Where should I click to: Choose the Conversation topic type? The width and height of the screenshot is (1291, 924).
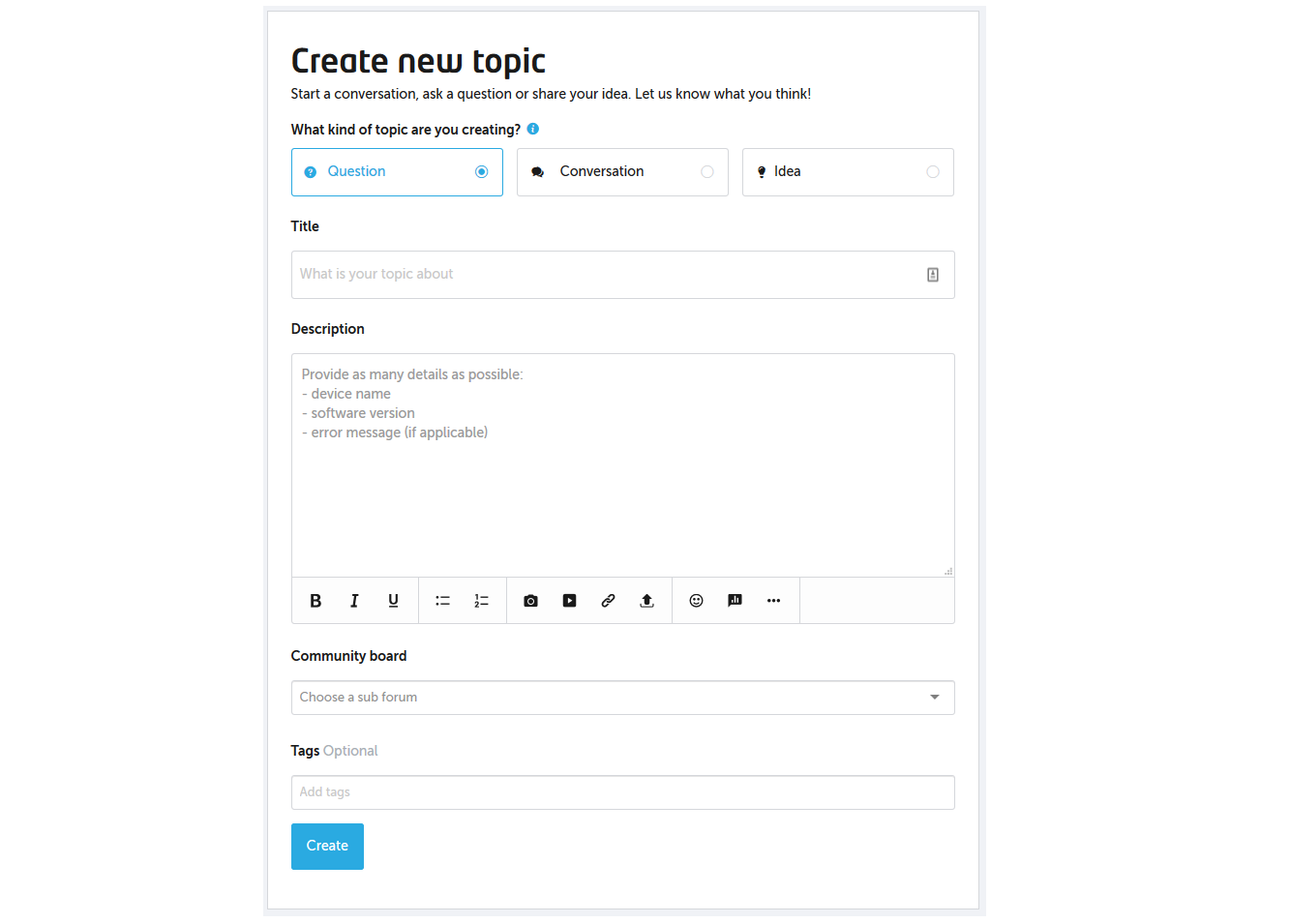pos(622,172)
